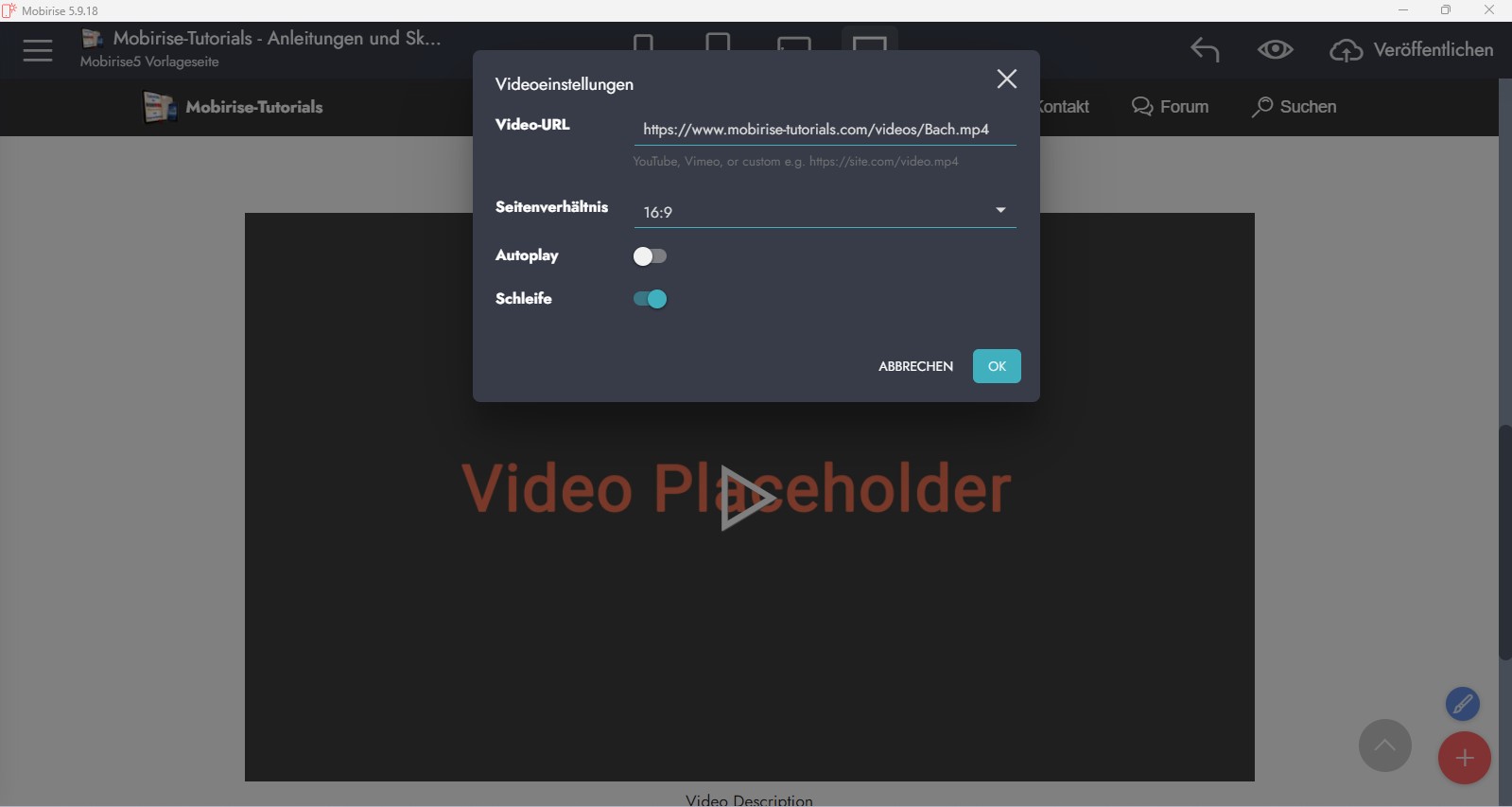This screenshot has height=807, width=1512.
Task: Click the Video Placeholder thumbnail text
Action: click(x=737, y=489)
